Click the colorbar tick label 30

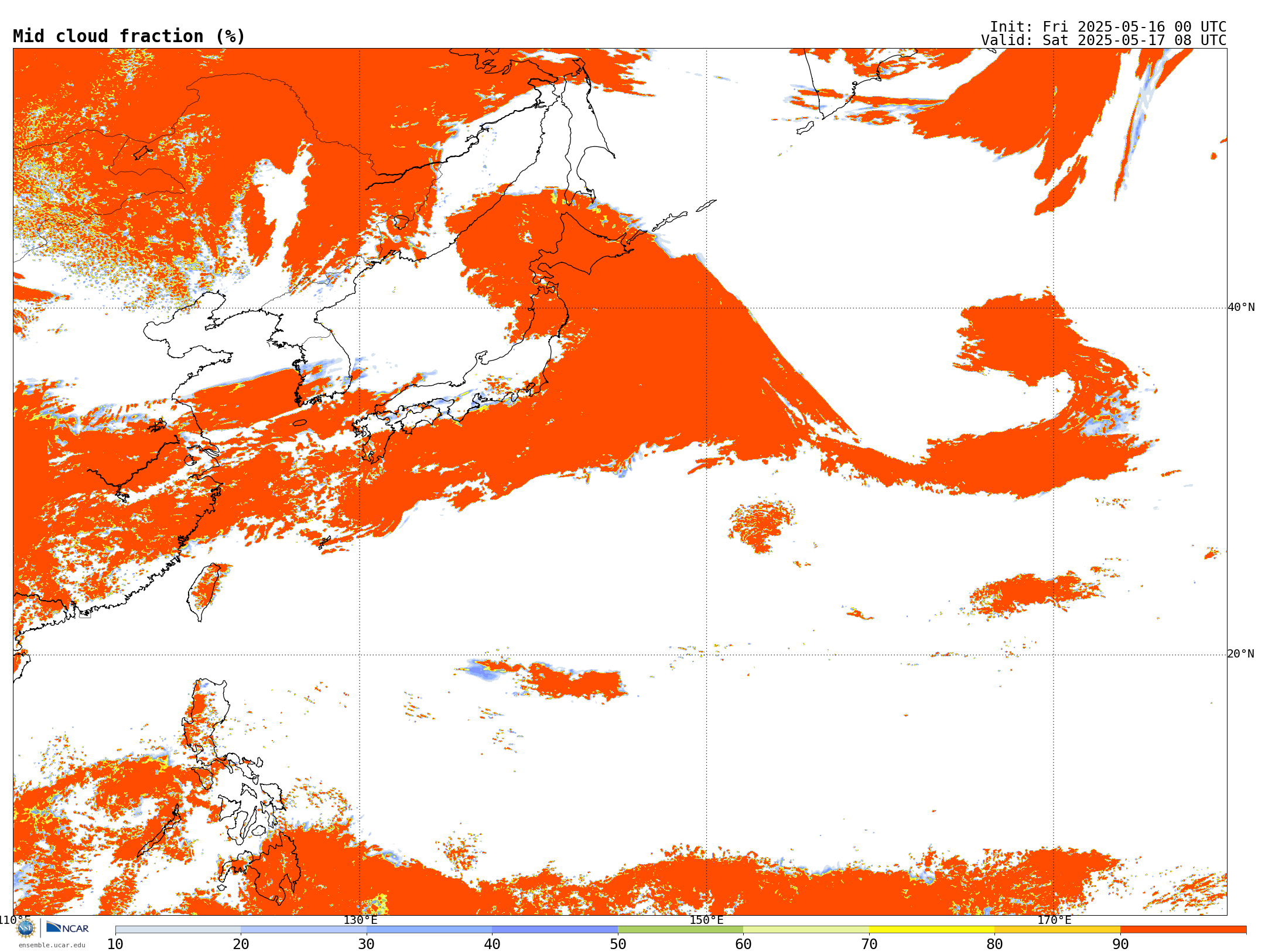[x=367, y=944]
